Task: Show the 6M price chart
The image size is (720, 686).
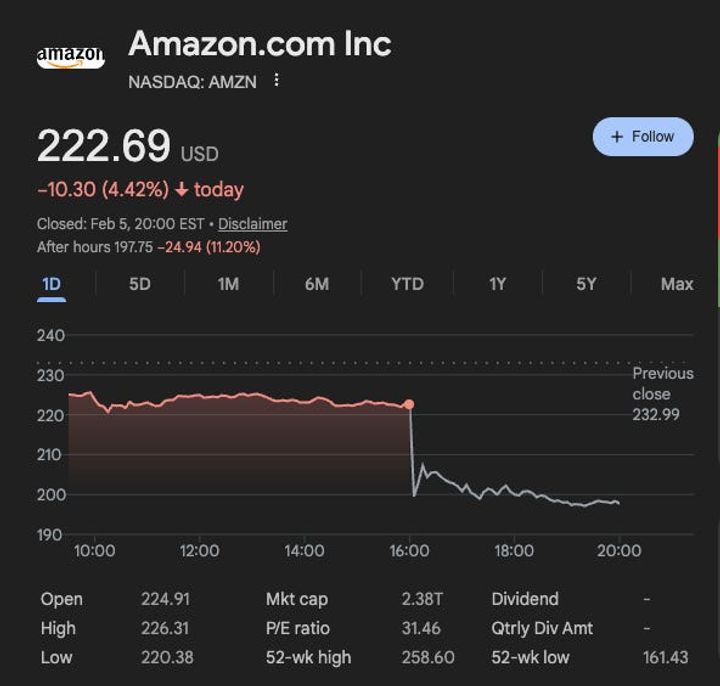Action: 316,284
